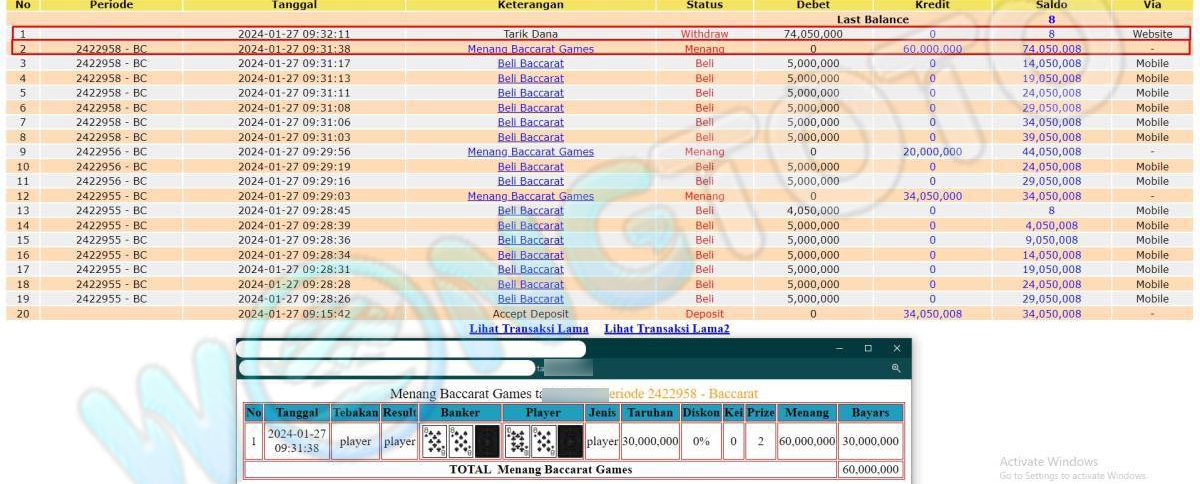
Task: Maximize the Baccarat result popup window
Action: click(x=867, y=348)
